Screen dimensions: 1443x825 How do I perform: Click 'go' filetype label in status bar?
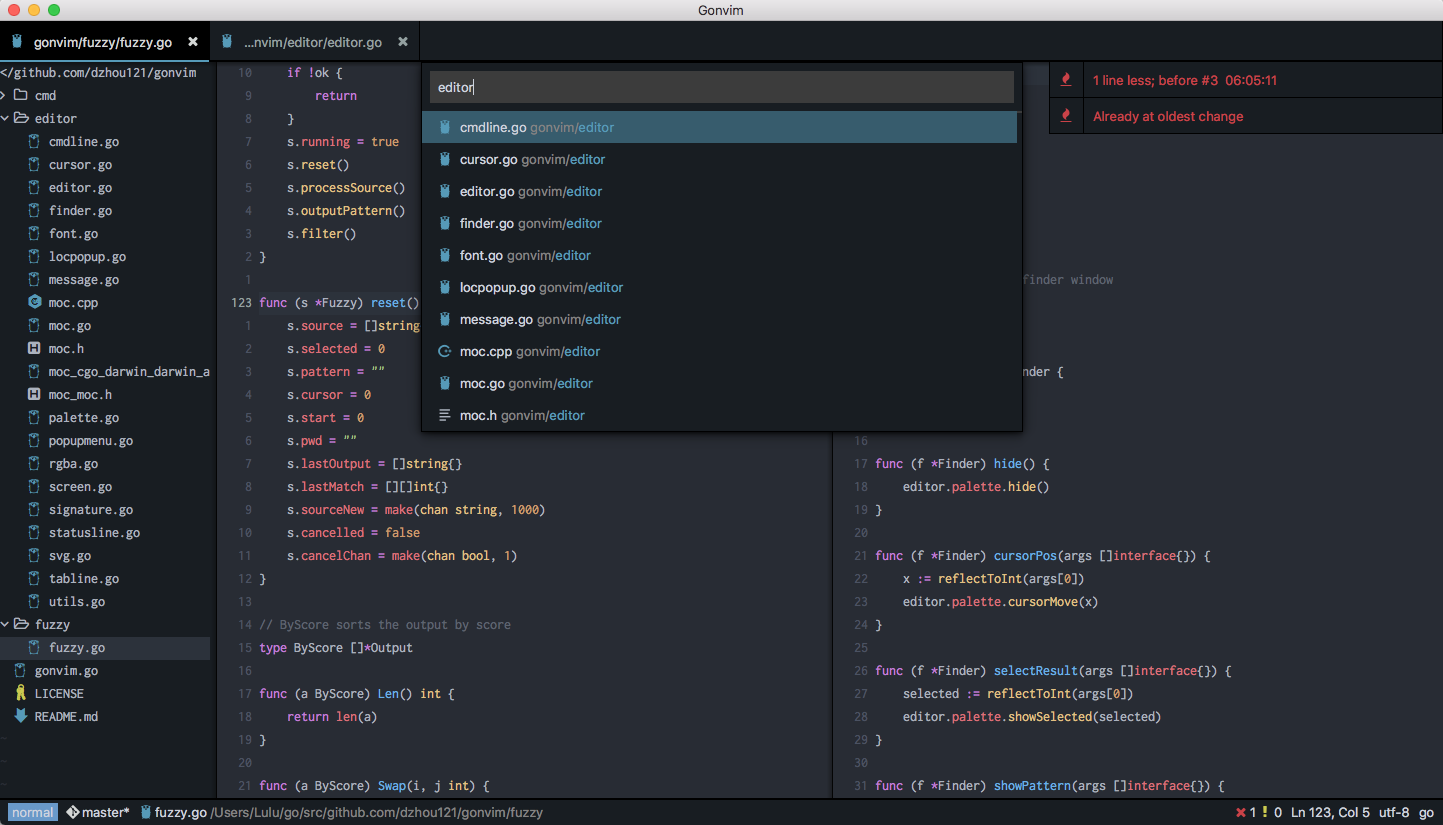click(x=1426, y=813)
